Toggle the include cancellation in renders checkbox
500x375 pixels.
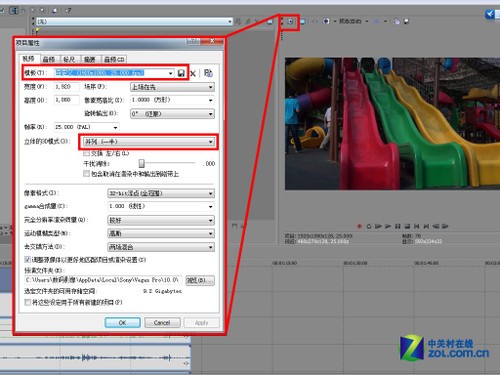(x=87, y=174)
